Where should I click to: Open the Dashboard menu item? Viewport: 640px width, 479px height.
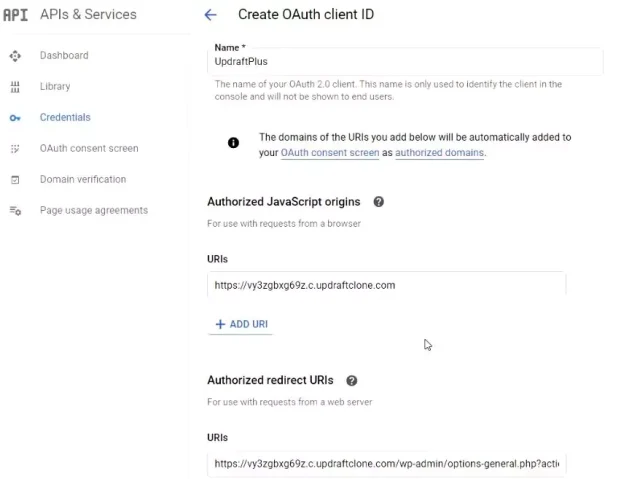[64, 56]
